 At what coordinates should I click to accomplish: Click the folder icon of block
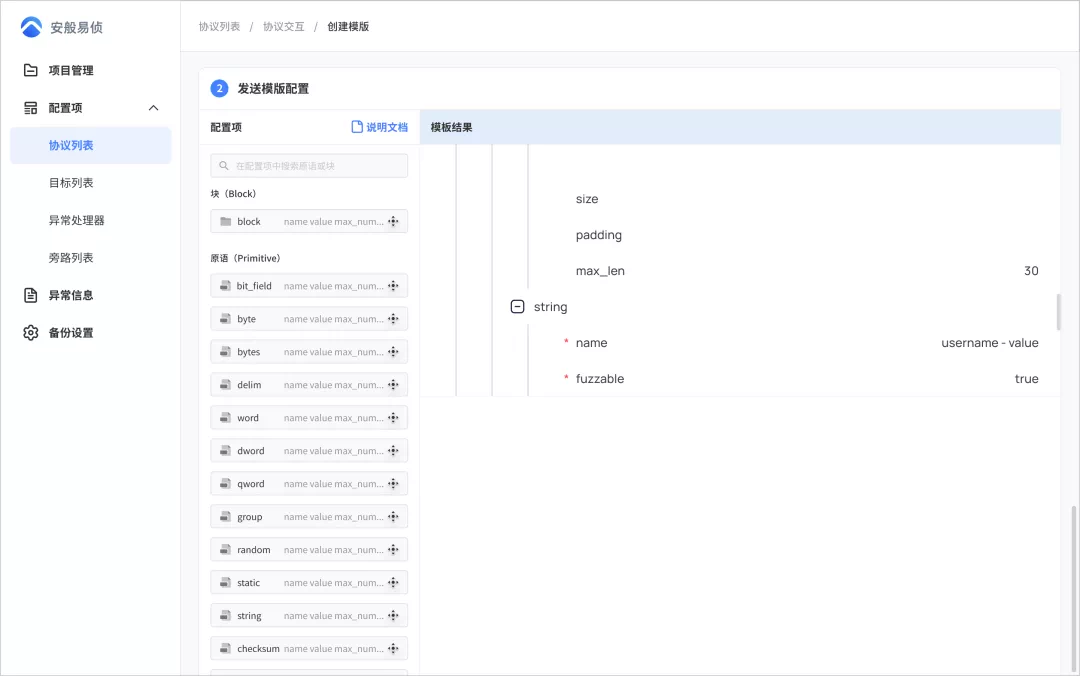(225, 222)
